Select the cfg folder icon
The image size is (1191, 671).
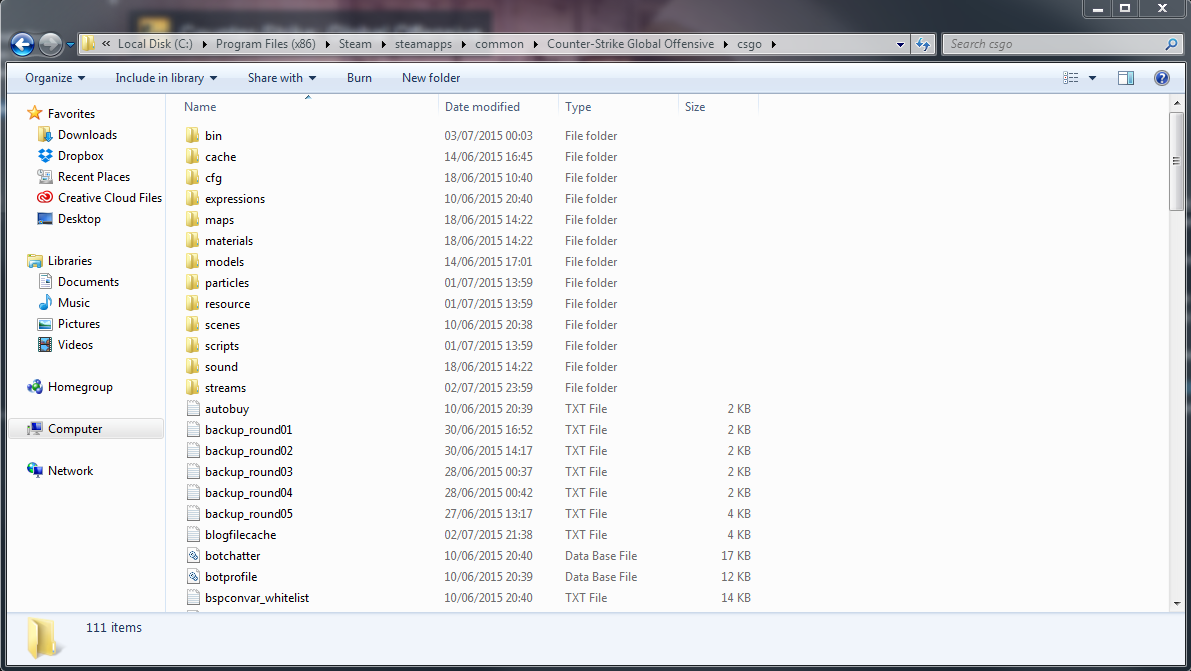point(193,177)
